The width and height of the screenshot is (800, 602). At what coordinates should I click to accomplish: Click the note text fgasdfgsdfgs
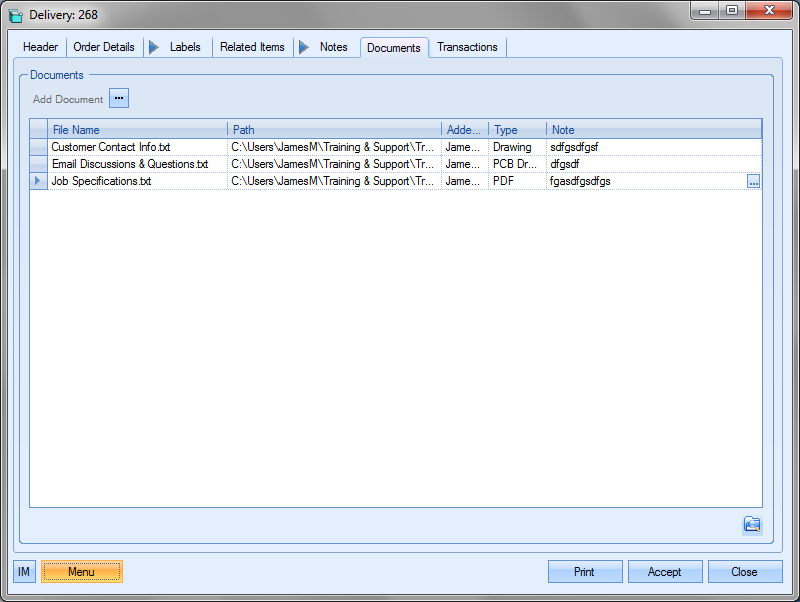[580, 181]
